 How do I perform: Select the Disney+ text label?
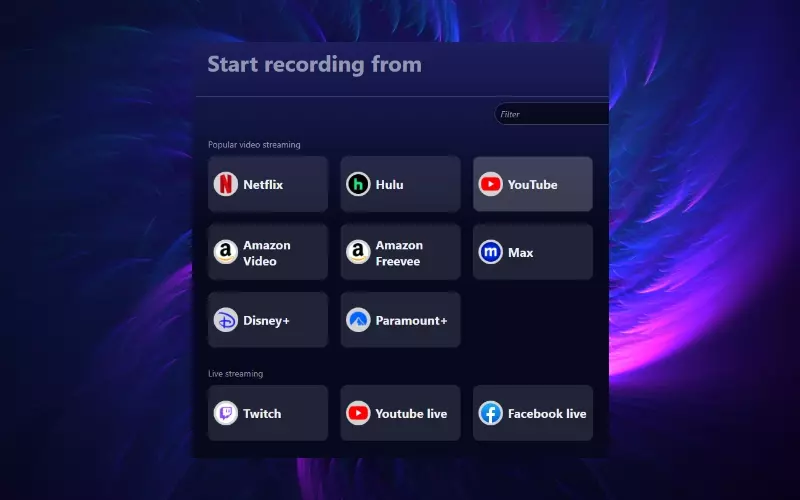click(x=266, y=320)
